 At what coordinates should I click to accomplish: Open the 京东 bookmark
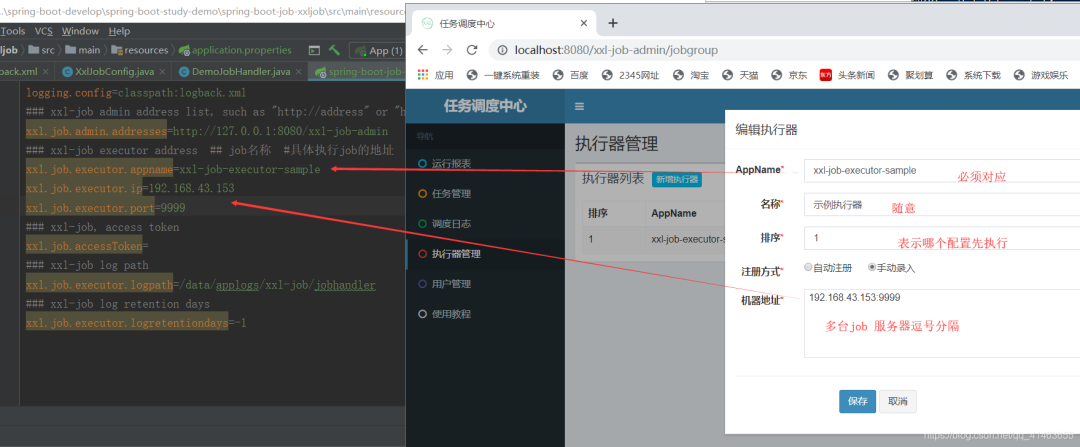789,75
